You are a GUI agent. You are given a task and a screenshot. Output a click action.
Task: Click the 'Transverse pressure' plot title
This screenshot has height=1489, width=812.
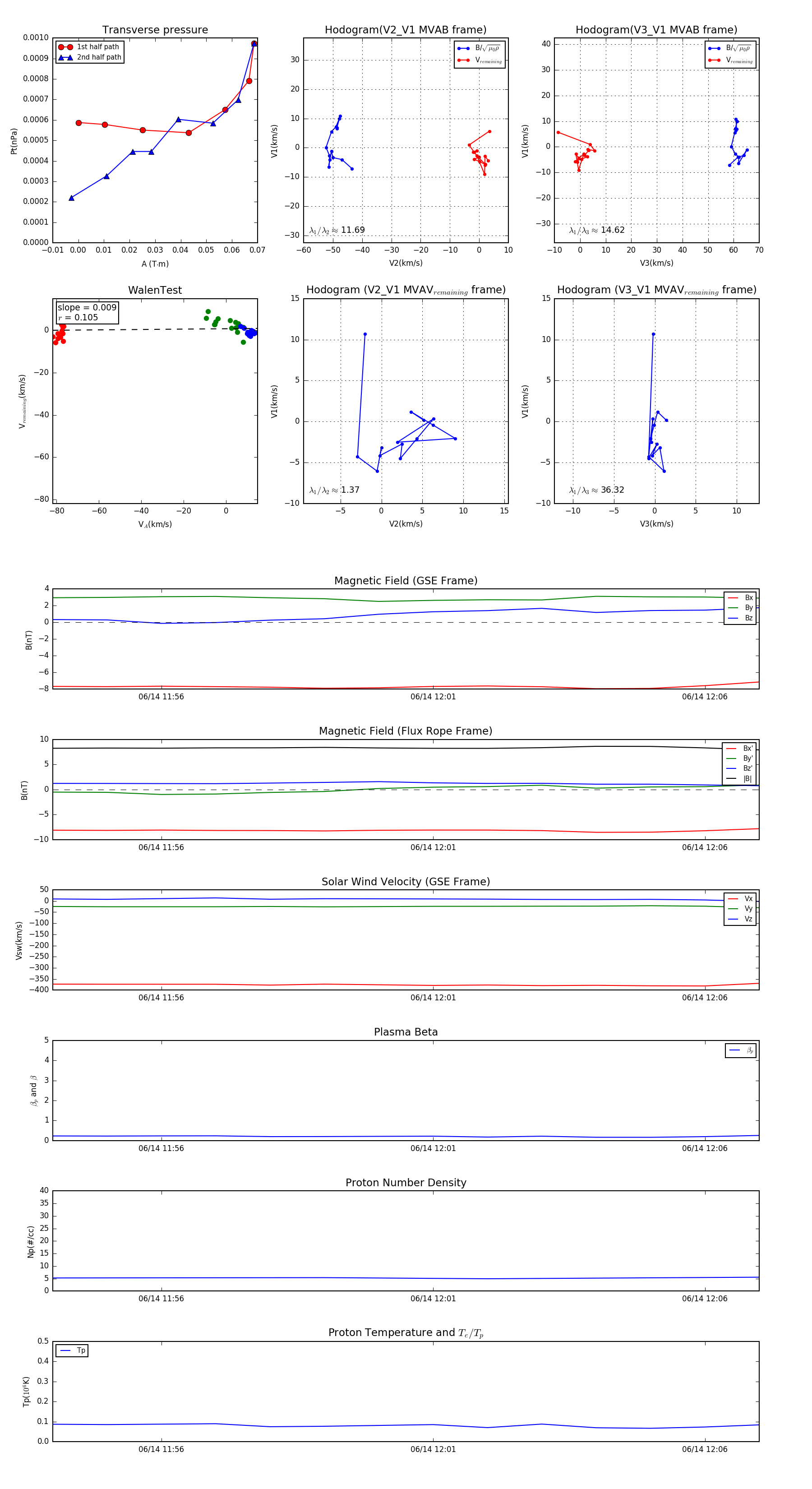click(155, 30)
